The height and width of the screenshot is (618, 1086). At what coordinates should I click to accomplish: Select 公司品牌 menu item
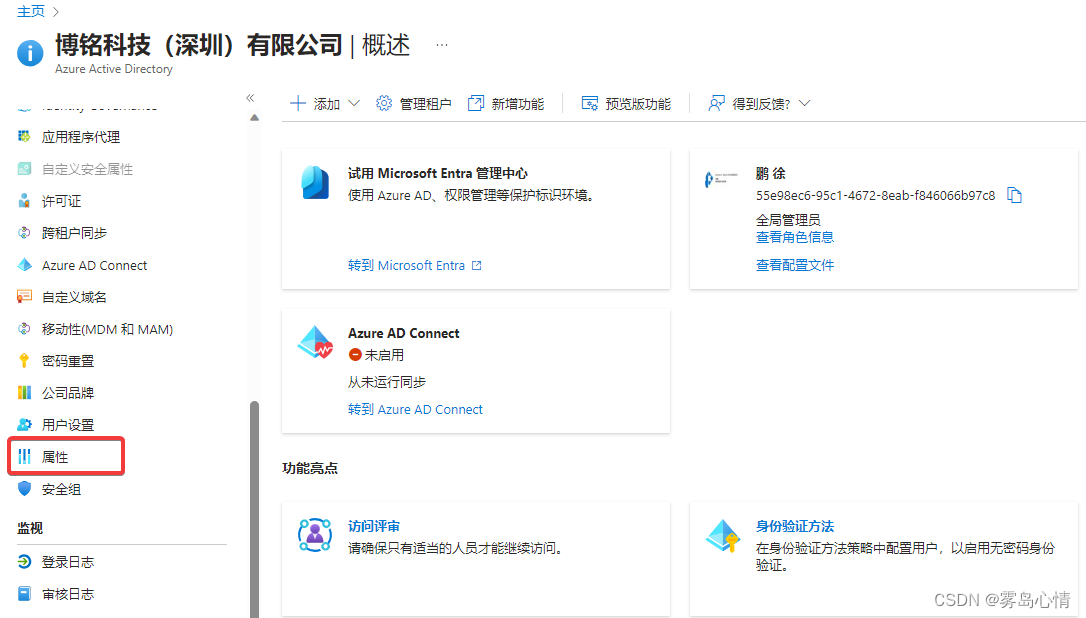(x=68, y=392)
